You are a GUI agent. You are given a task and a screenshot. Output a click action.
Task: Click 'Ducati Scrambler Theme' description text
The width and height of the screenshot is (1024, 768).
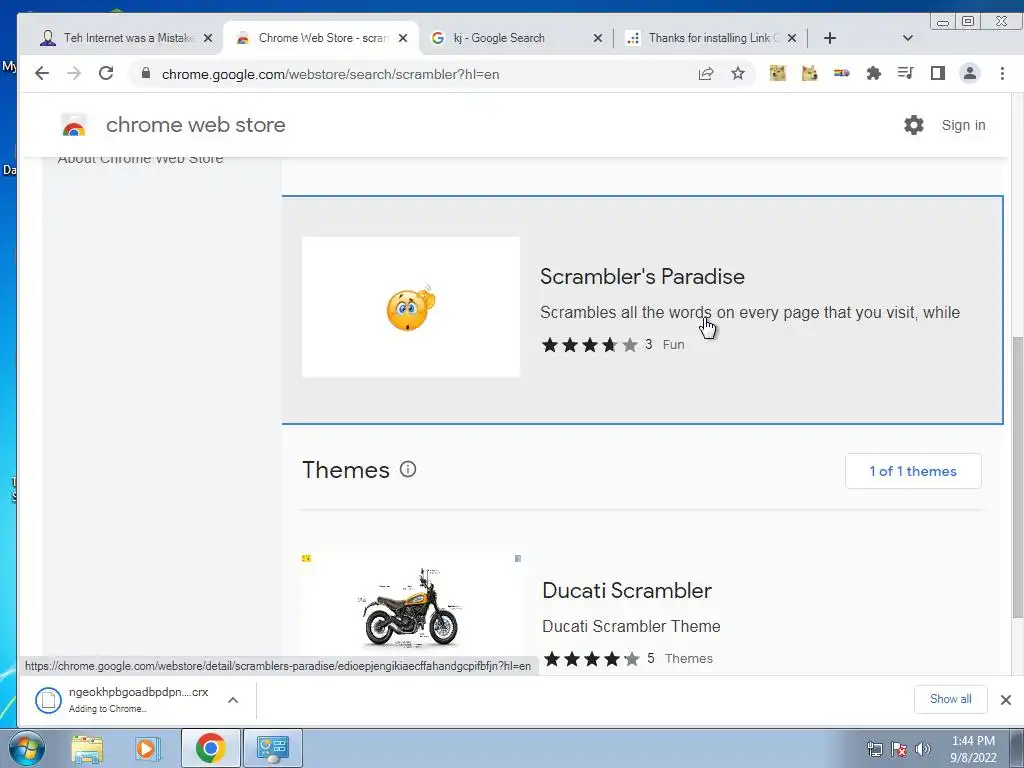coord(632,626)
